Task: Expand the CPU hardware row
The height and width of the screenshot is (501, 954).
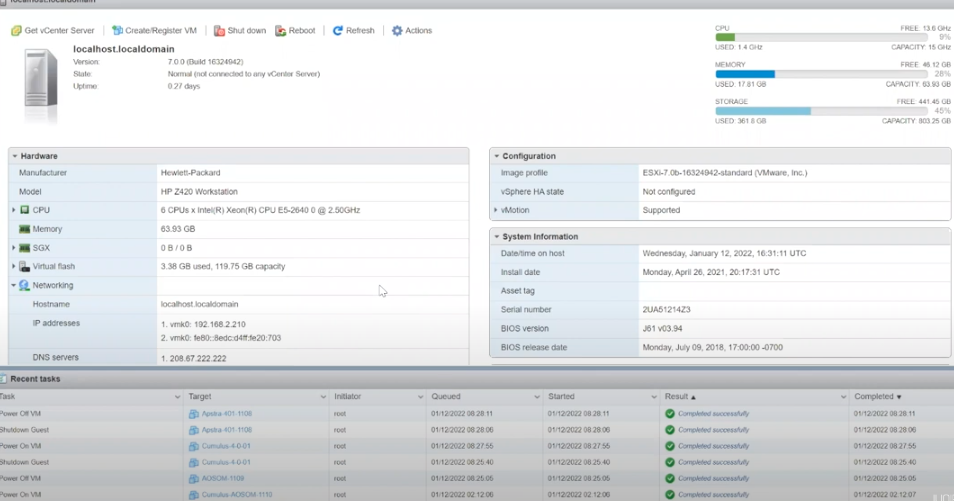Action: [14, 210]
